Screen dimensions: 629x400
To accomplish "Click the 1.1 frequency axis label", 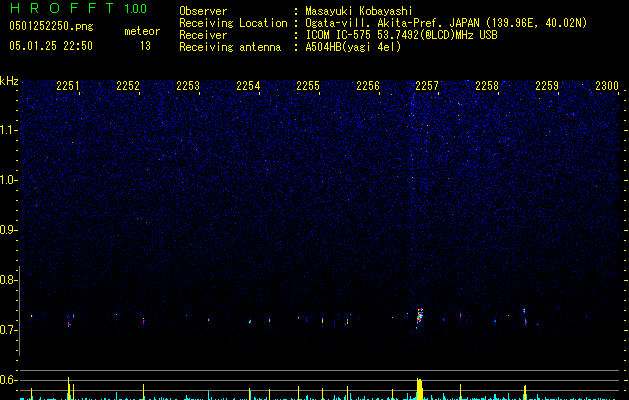I will pyautogui.click(x=9, y=130).
